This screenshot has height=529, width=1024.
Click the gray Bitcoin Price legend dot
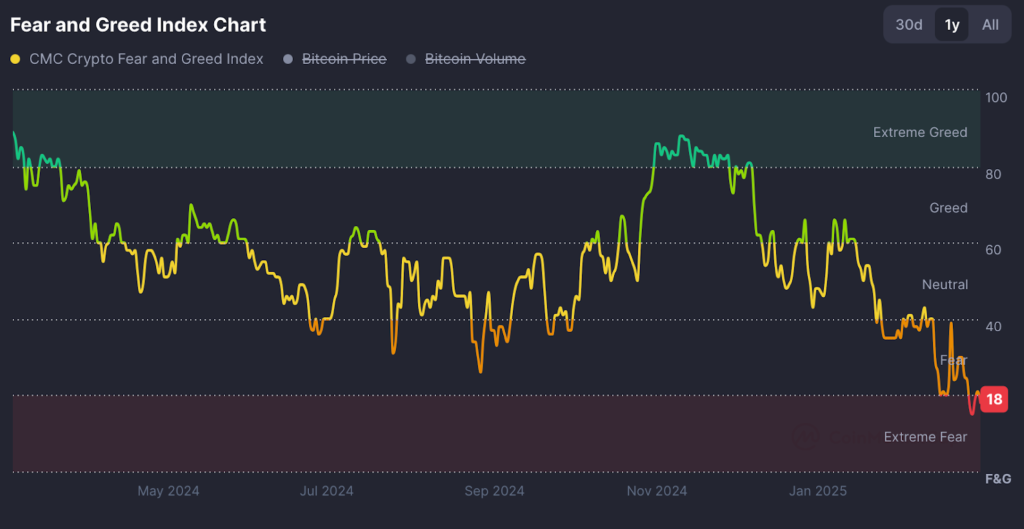click(x=289, y=59)
